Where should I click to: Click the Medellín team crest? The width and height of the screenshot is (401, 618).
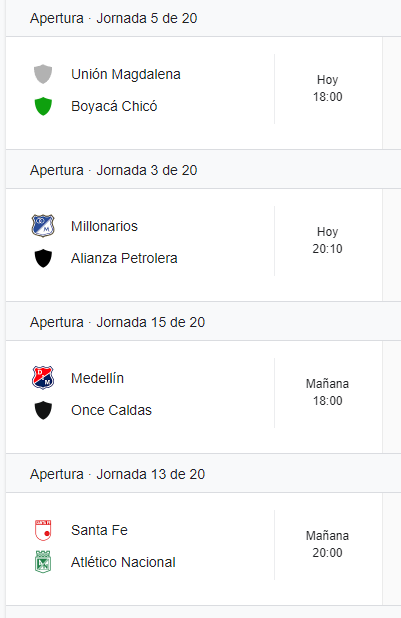(43, 378)
